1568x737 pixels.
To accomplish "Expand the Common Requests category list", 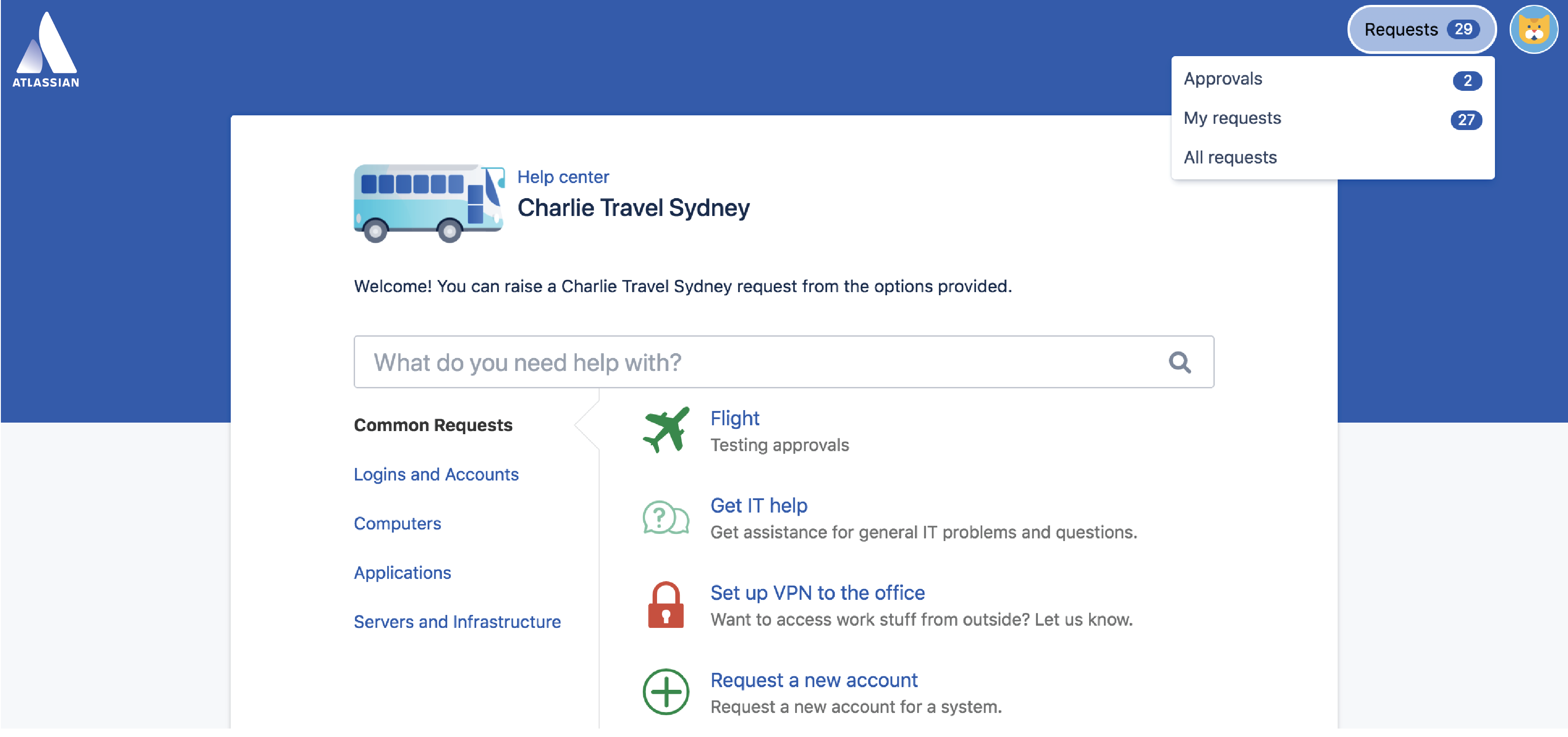I will click(432, 424).
